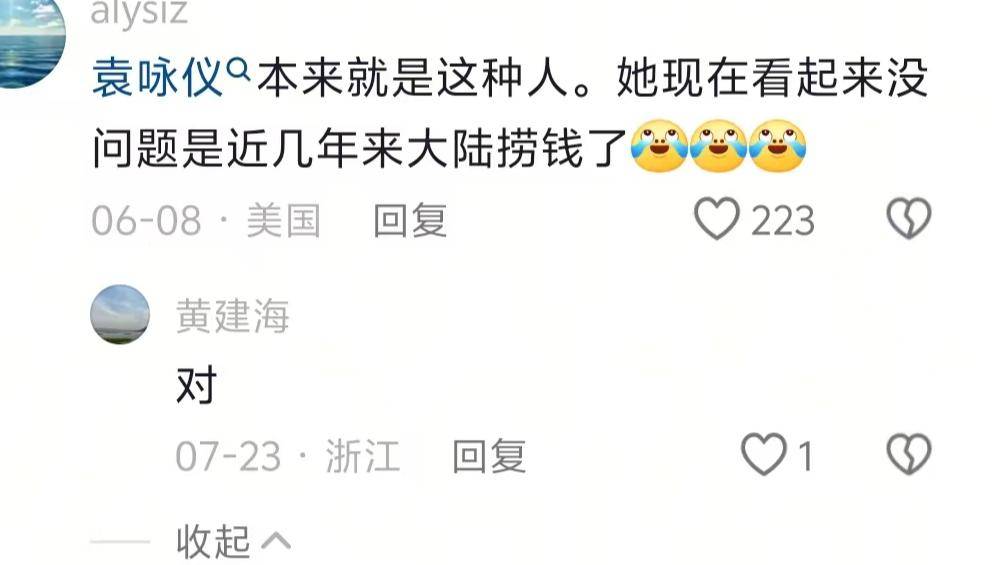992x565 pixels.
Task: Tap the last crying-laughing emoji
Action: pyautogui.click(x=778, y=146)
